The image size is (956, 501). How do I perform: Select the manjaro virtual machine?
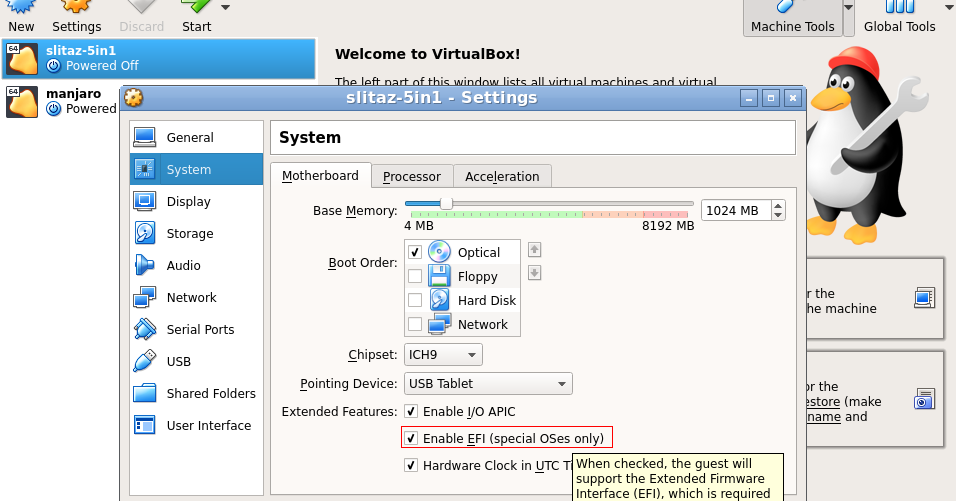point(61,101)
